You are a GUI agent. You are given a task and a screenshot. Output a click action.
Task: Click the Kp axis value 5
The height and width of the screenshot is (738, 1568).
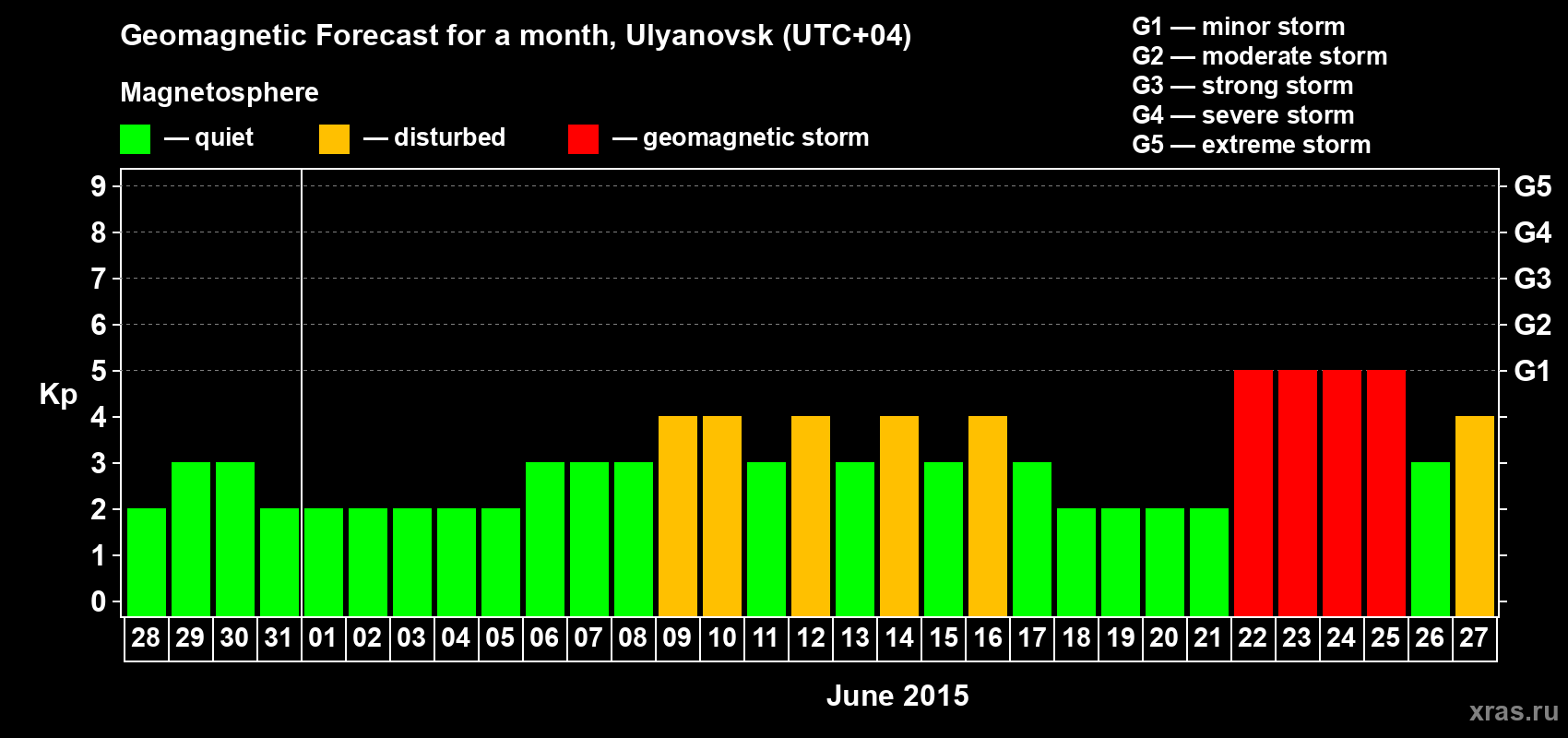click(x=99, y=371)
